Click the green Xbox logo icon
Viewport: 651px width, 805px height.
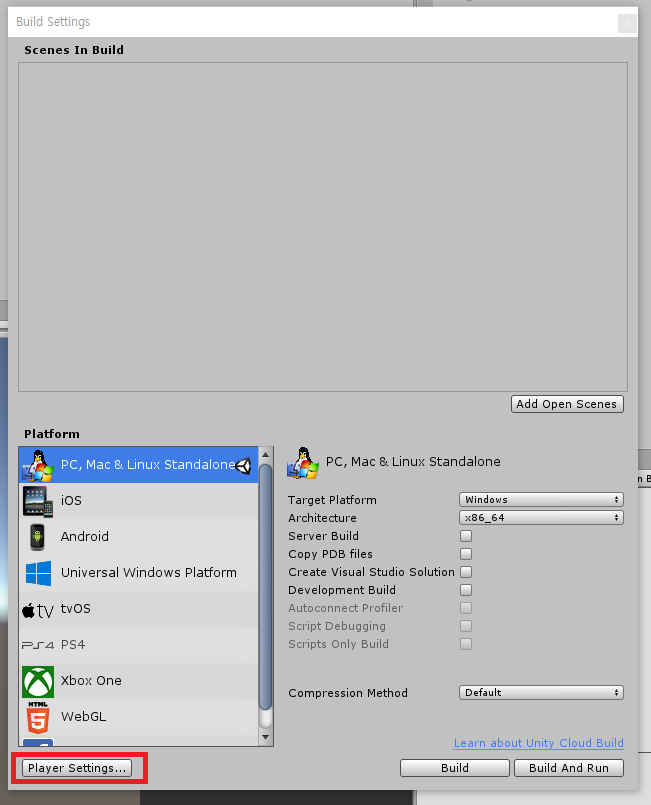[x=38, y=682]
